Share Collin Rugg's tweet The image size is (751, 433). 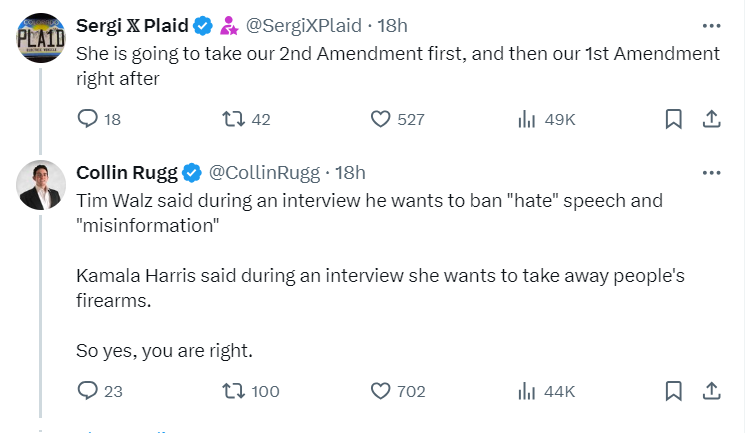pos(711,391)
